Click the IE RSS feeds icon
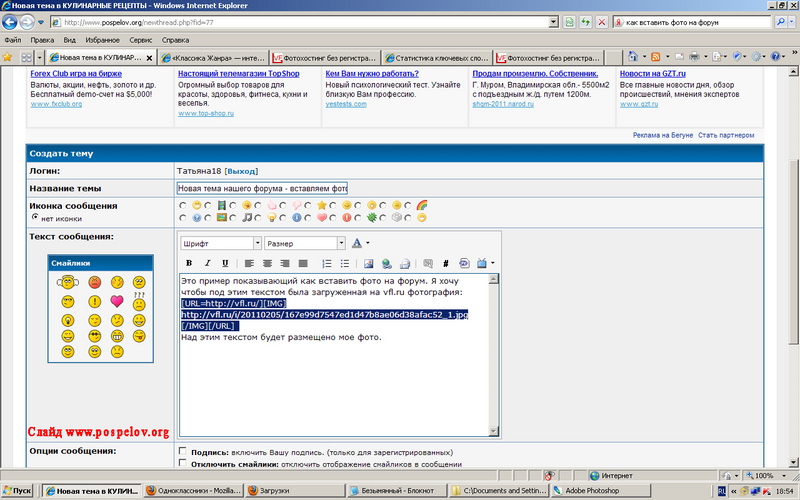The image size is (800, 500). tap(656, 57)
